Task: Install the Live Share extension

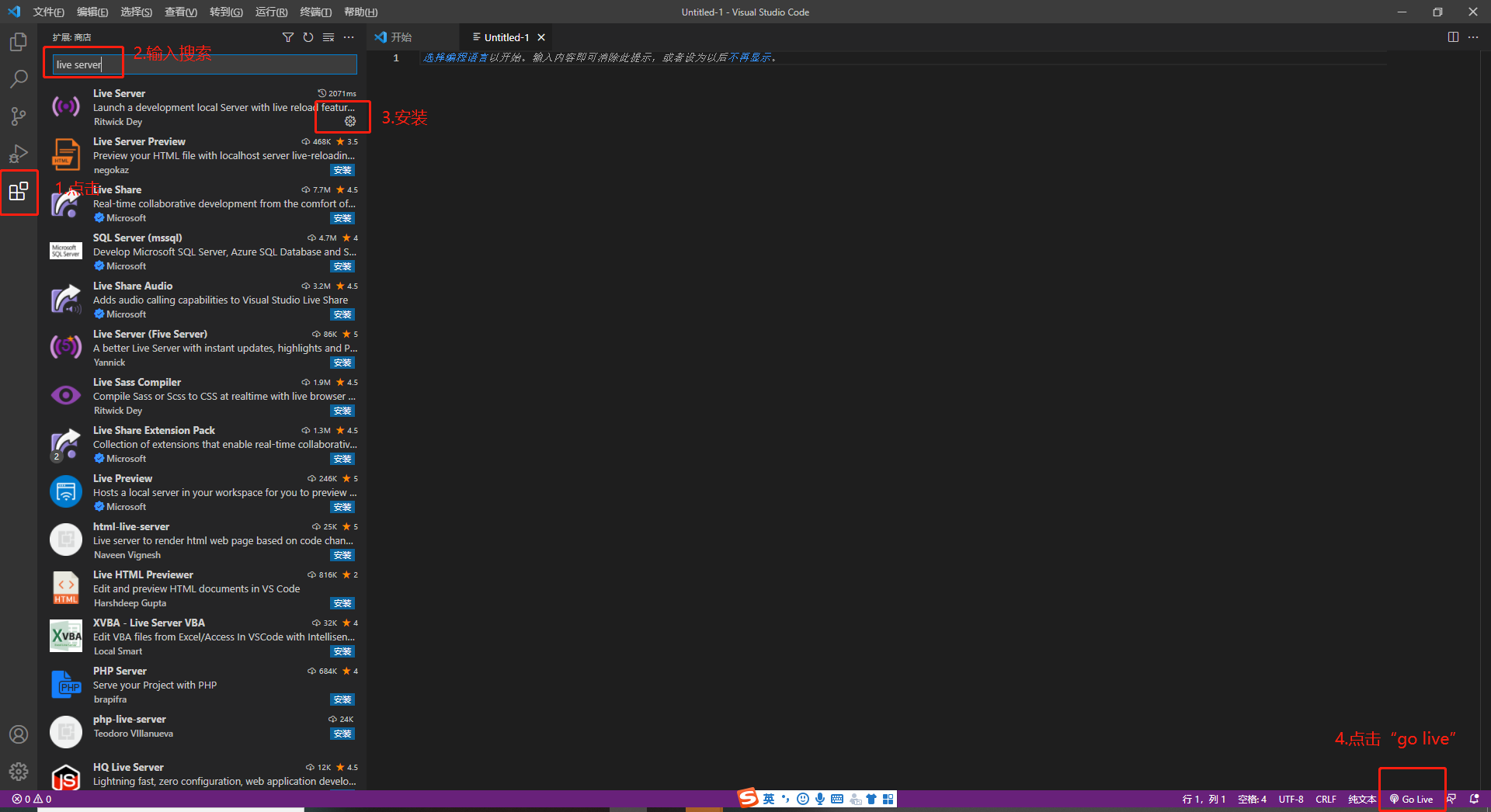Action: tap(342, 218)
